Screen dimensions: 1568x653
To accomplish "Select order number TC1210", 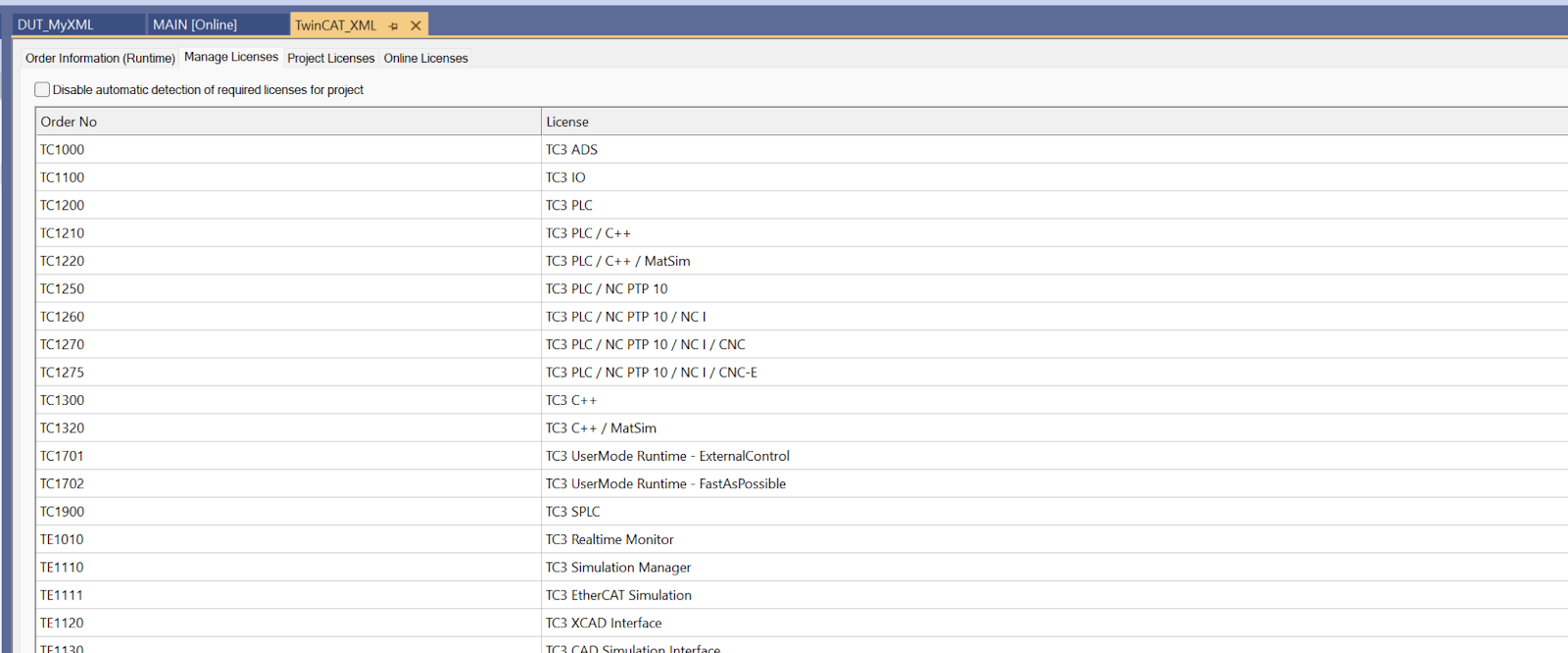I will point(288,233).
